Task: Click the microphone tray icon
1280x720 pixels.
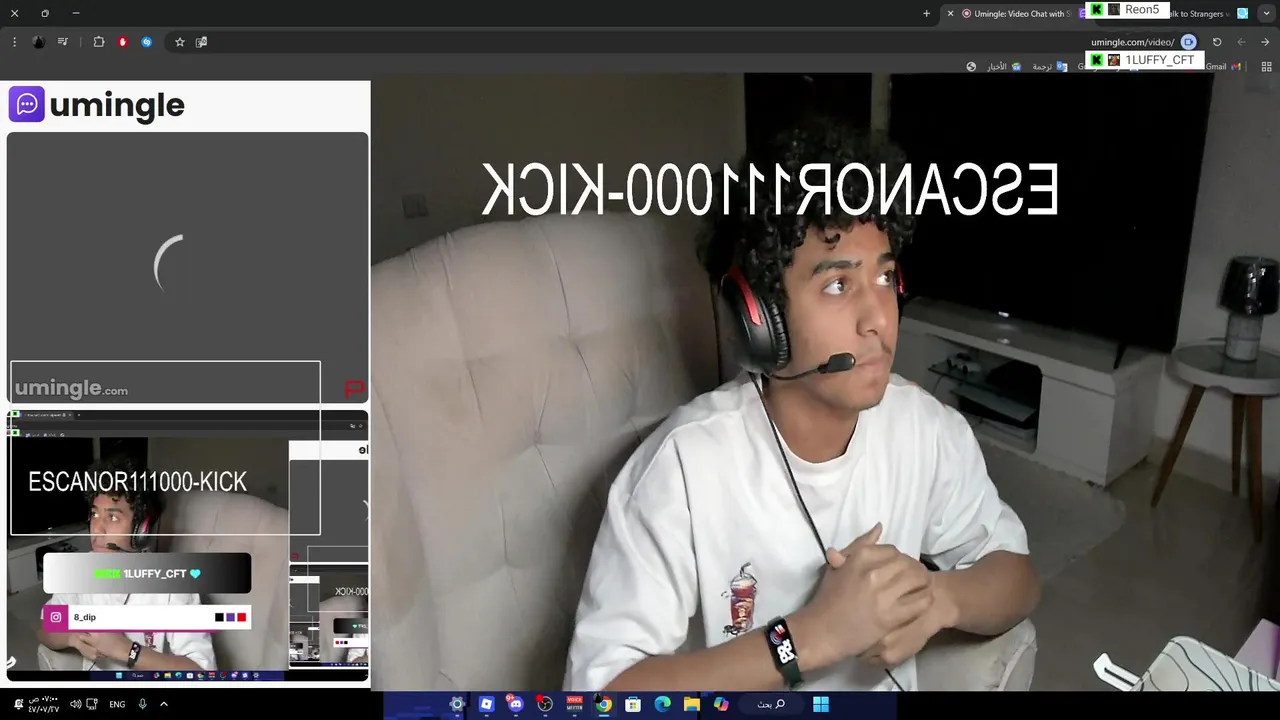Action: (143, 704)
